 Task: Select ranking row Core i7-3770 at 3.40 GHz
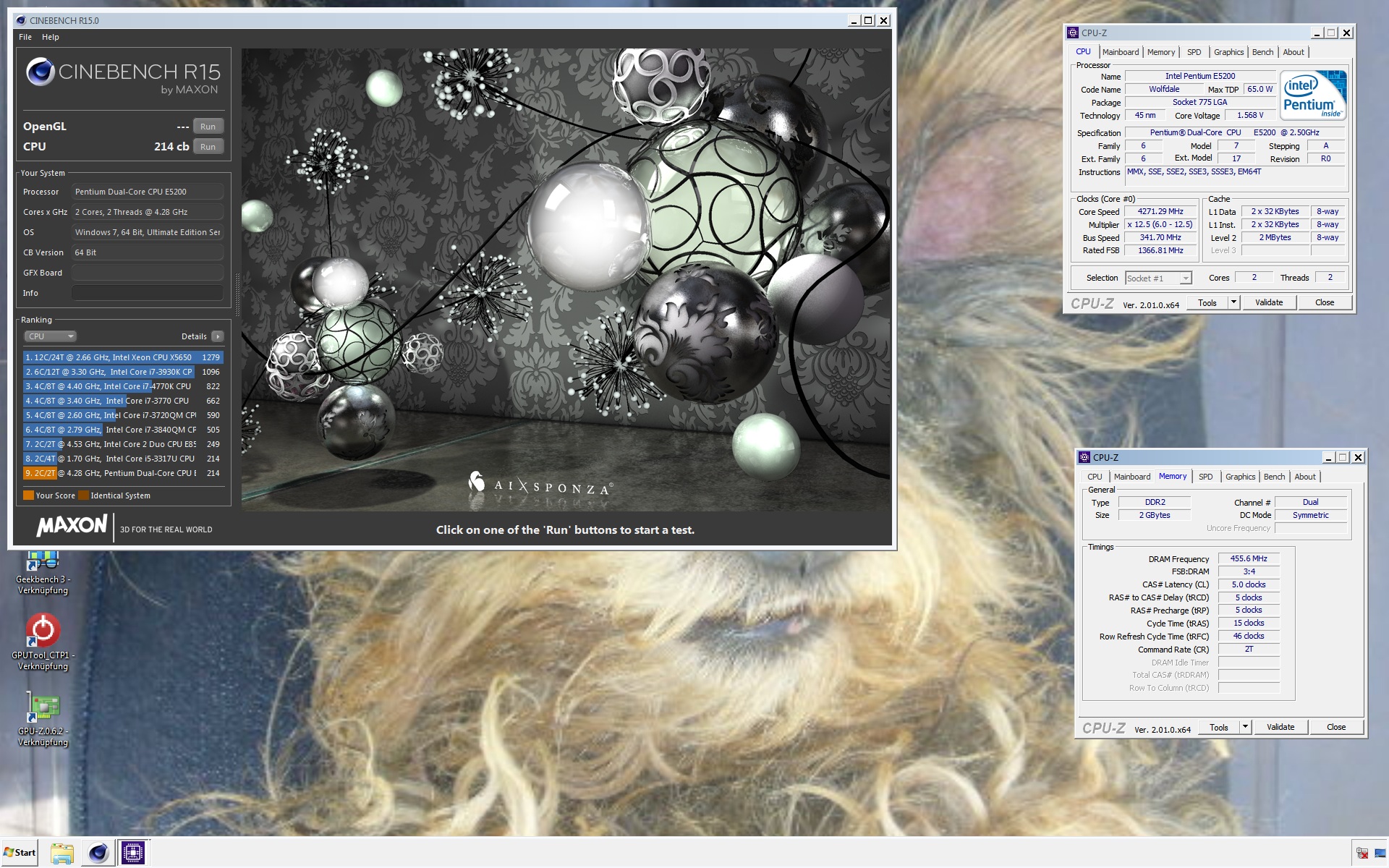click(123, 401)
